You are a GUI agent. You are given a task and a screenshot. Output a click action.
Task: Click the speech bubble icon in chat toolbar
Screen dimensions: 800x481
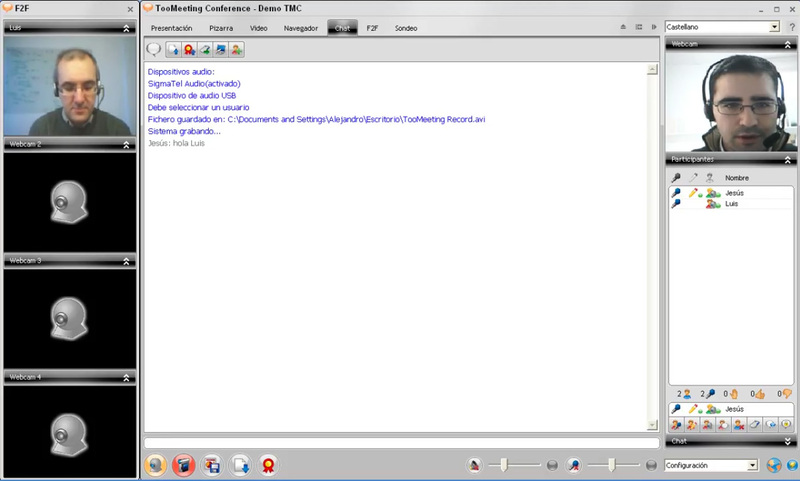pyautogui.click(x=154, y=49)
